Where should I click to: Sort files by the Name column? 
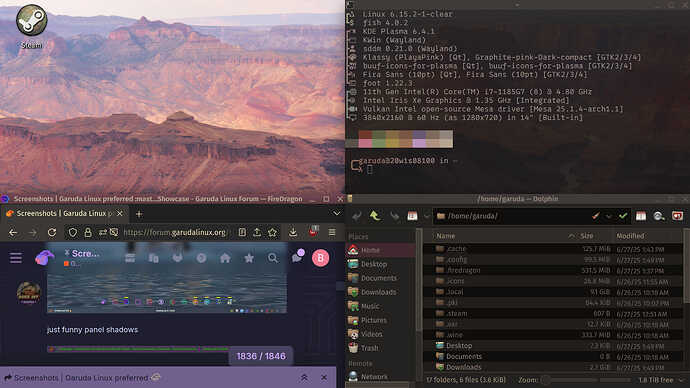click(446, 236)
